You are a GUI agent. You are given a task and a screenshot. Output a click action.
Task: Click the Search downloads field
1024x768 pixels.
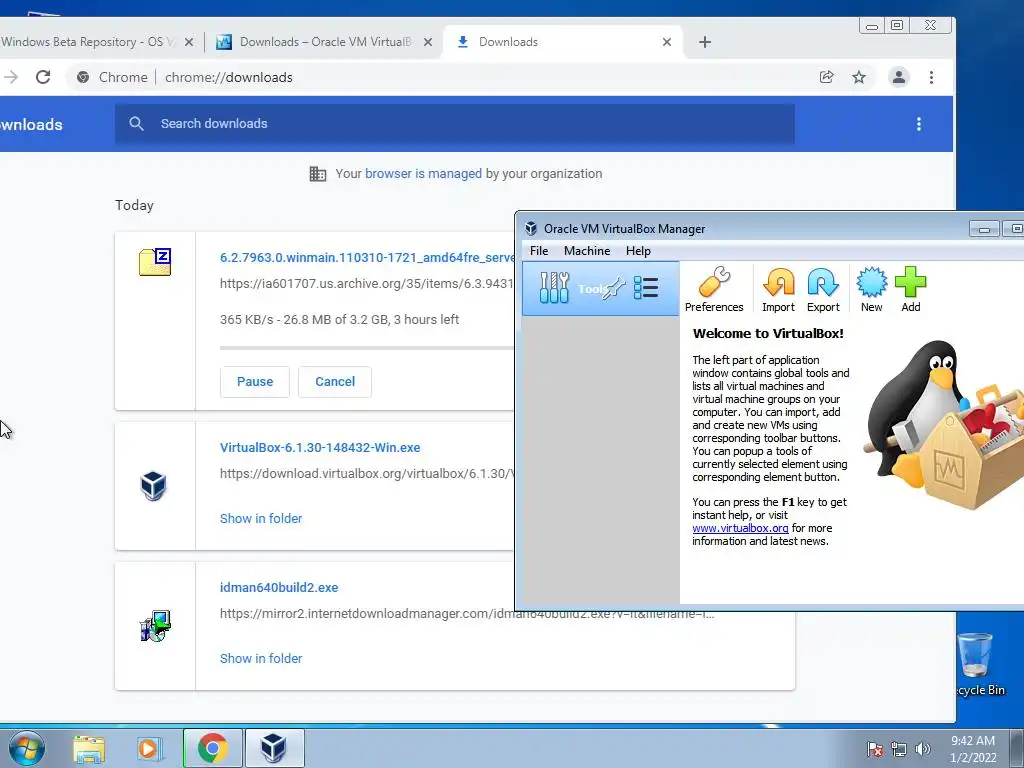pos(455,123)
